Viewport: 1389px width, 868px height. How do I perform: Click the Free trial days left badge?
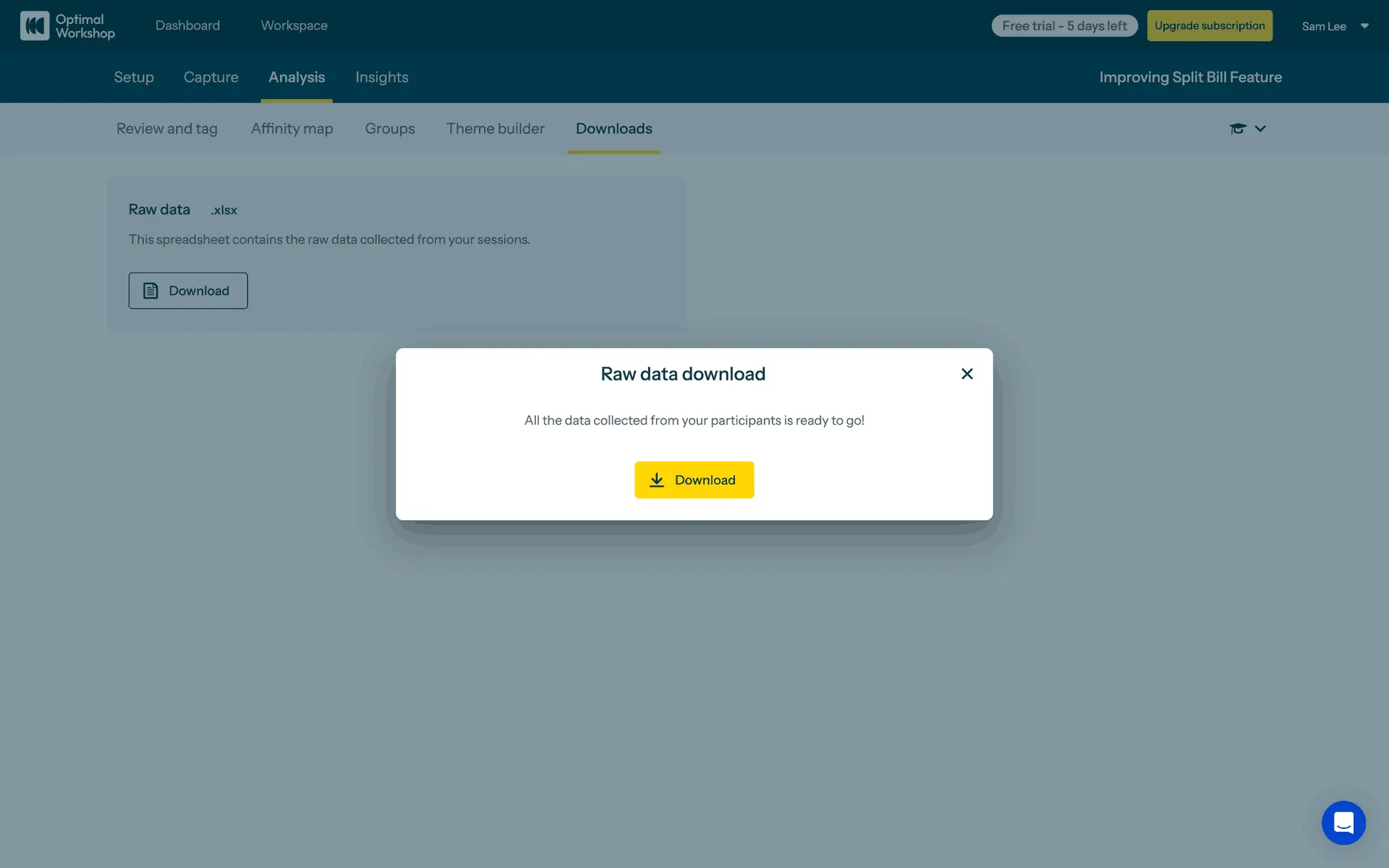[x=1064, y=26]
